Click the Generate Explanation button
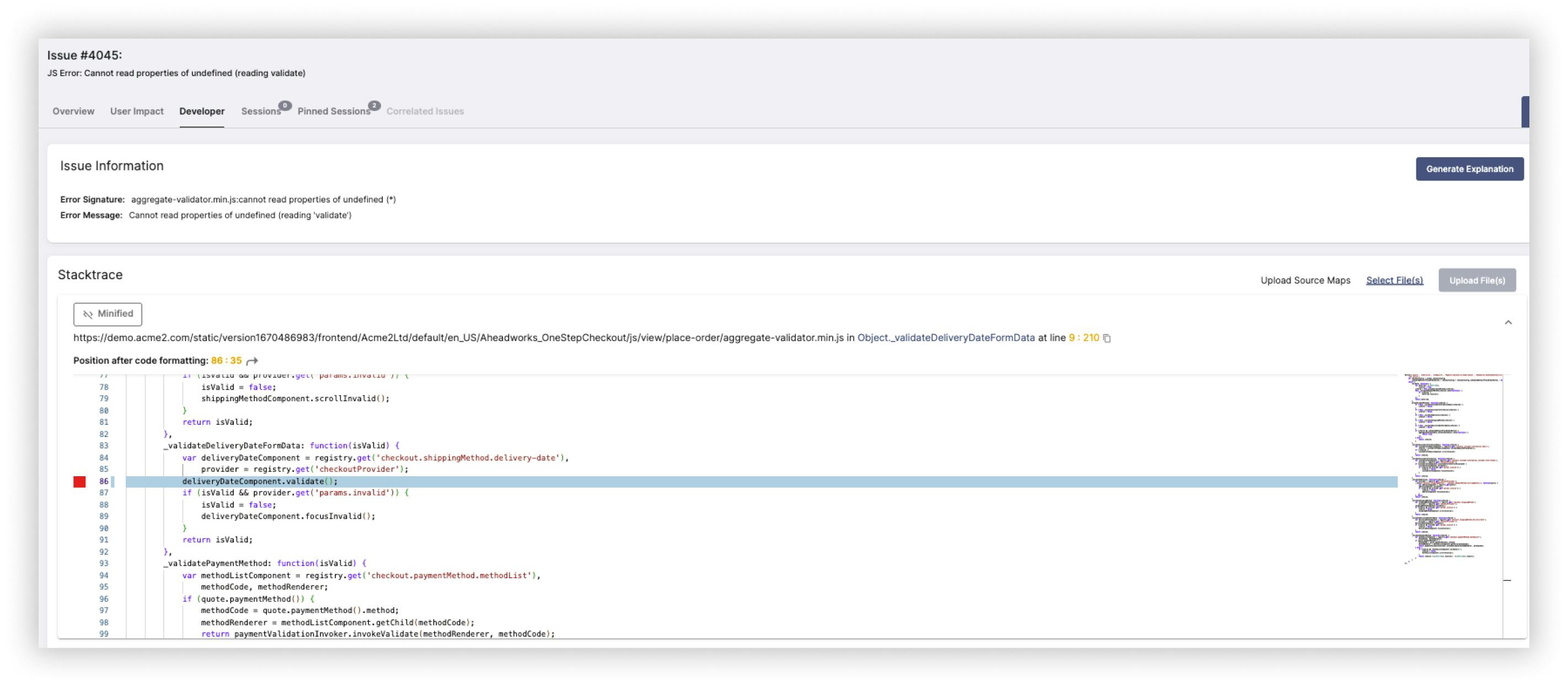 point(1470,169)
